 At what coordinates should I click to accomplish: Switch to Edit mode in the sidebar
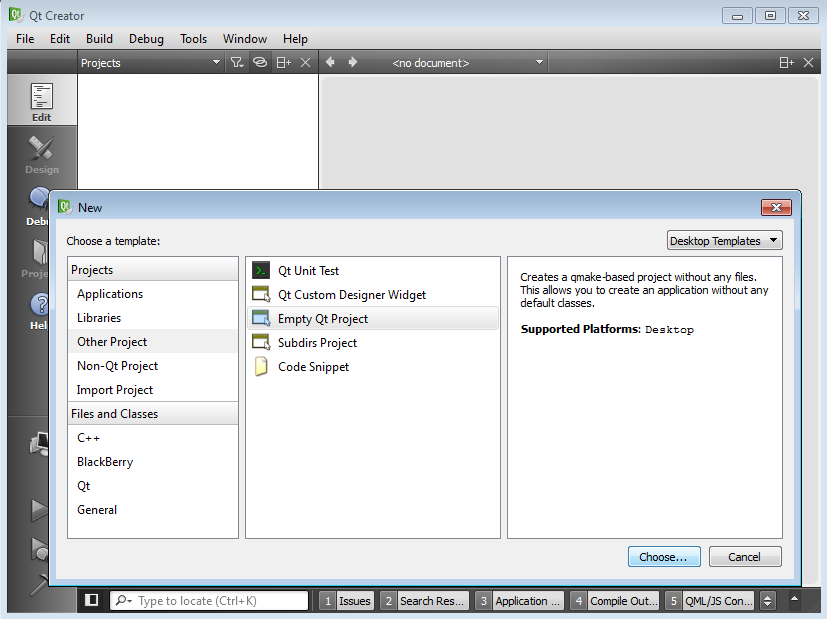(x=42, y=101)
